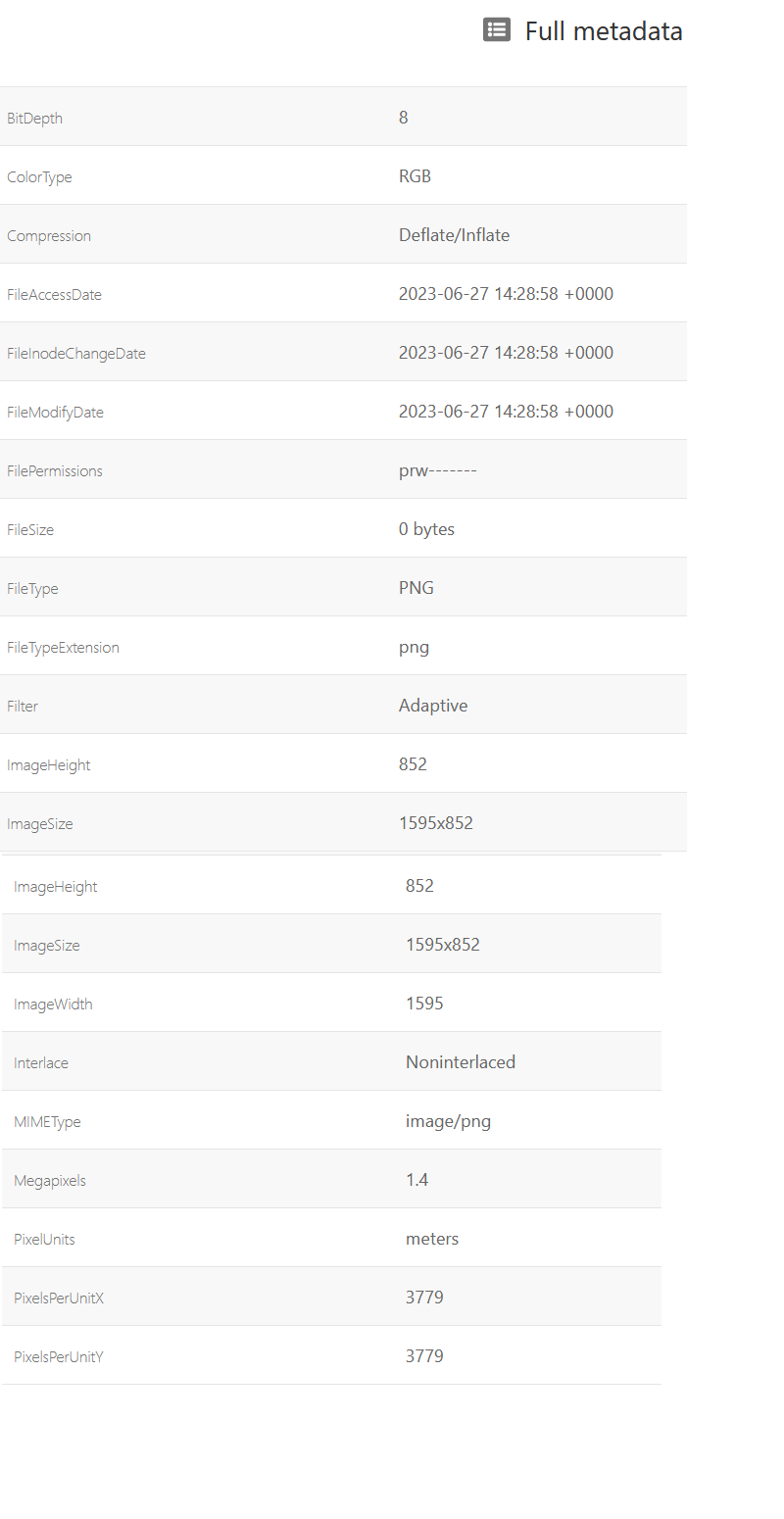The height and width of the screenshot is (1519, 784).
Task: Select the Interlace value Noninterlaced
Action: (460, 1062)
